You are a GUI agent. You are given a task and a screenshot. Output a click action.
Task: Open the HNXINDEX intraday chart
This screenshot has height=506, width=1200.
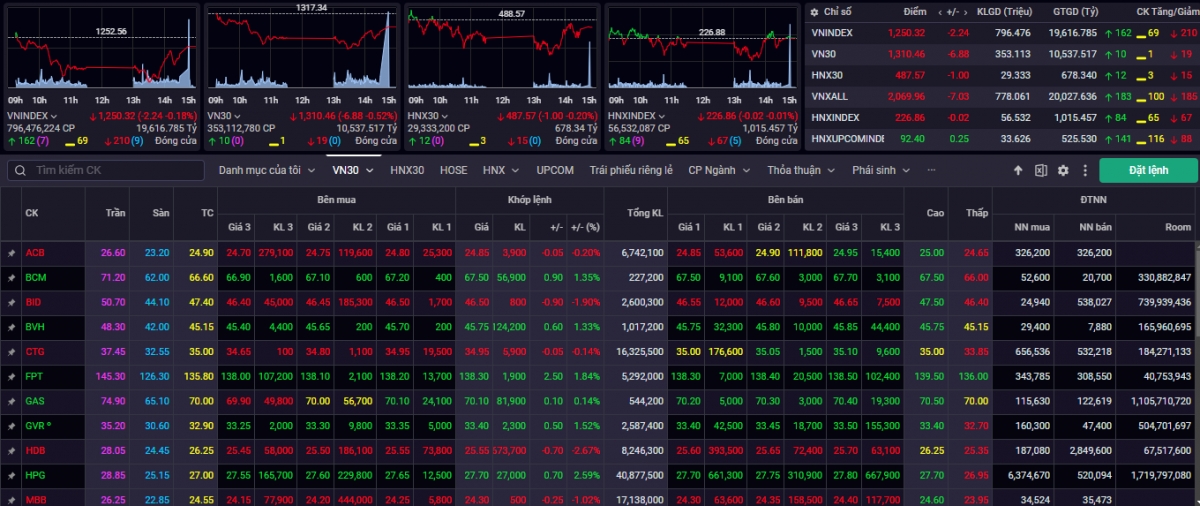702,49
